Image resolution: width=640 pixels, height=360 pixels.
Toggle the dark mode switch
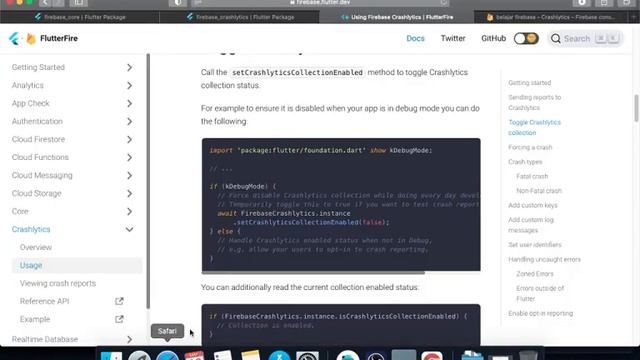click(526, 38)
